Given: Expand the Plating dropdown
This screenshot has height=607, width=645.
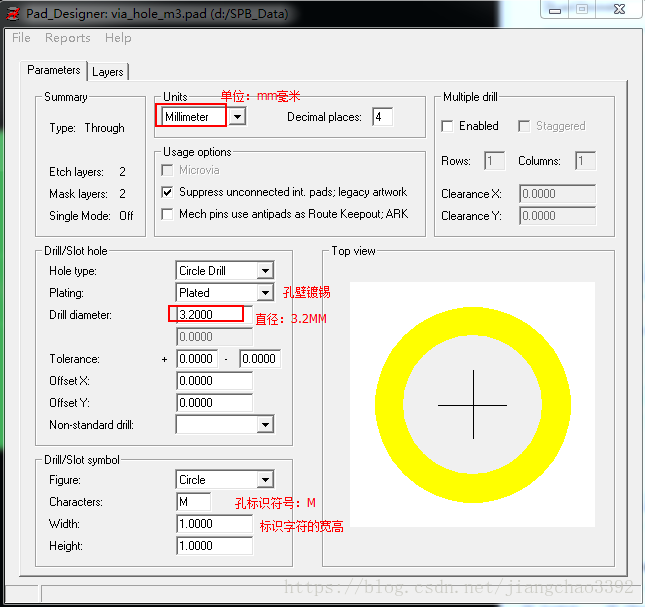Looking at the screenshot, I should (266, 293).
